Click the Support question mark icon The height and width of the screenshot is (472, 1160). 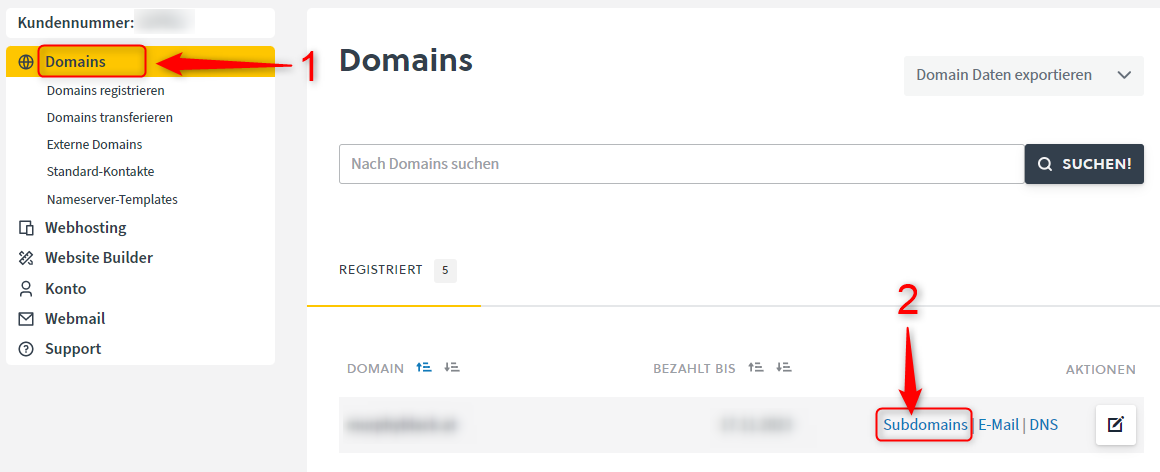[26, 349]
